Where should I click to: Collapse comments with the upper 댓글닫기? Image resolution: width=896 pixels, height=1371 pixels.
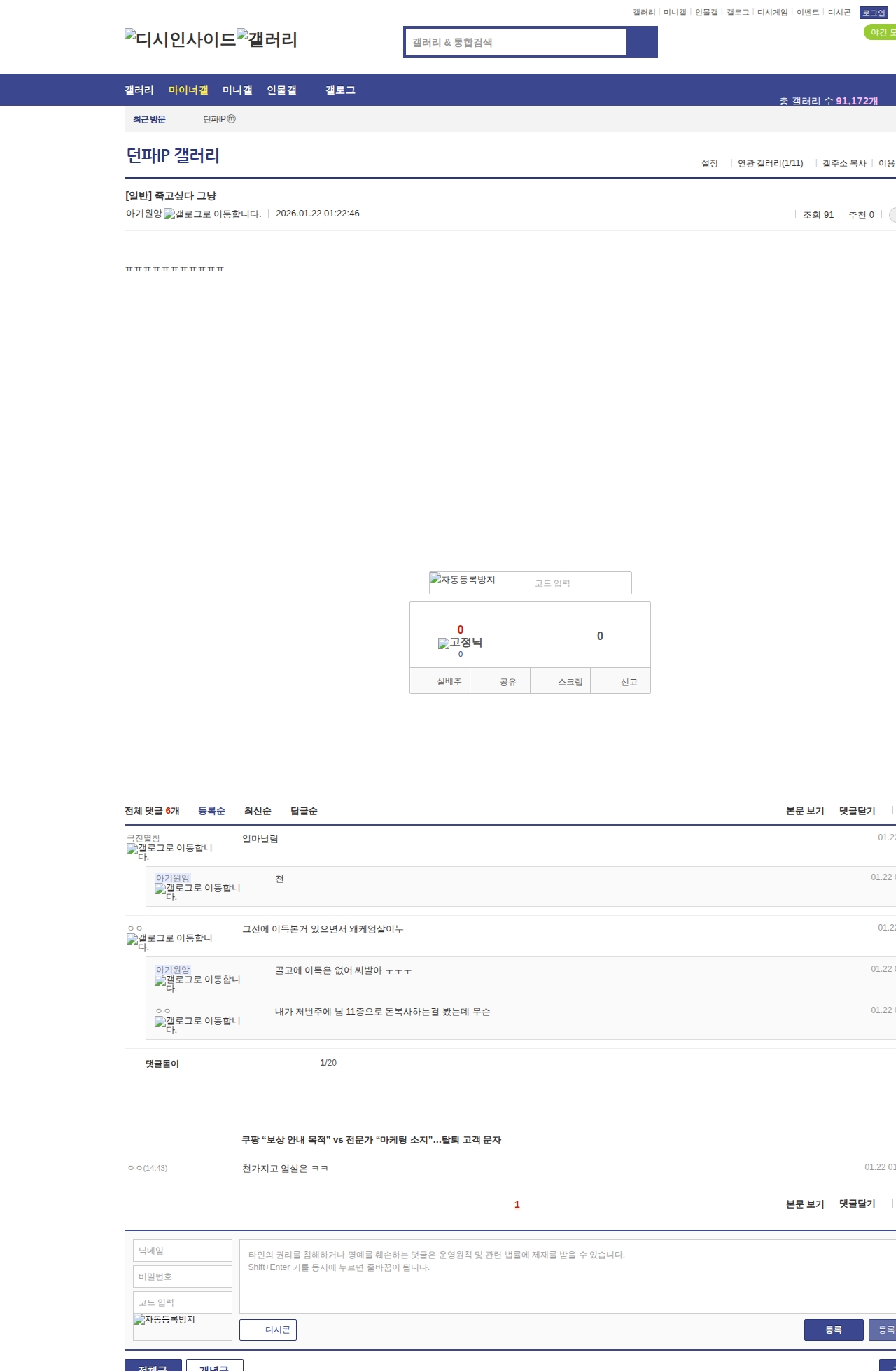[x=857, y=811]
